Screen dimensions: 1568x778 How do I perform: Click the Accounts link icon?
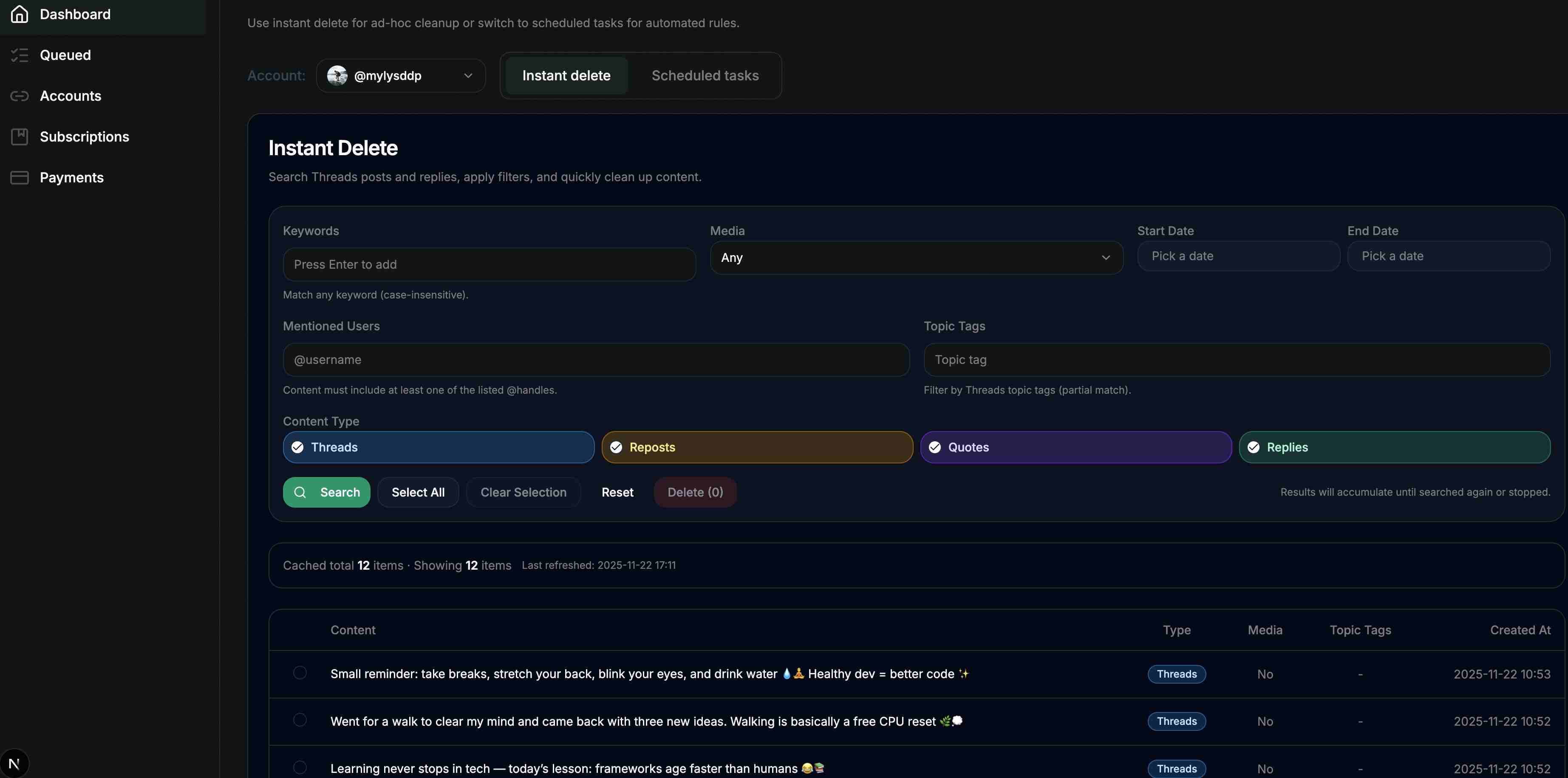pyautogui.click(x=20, y=96)
